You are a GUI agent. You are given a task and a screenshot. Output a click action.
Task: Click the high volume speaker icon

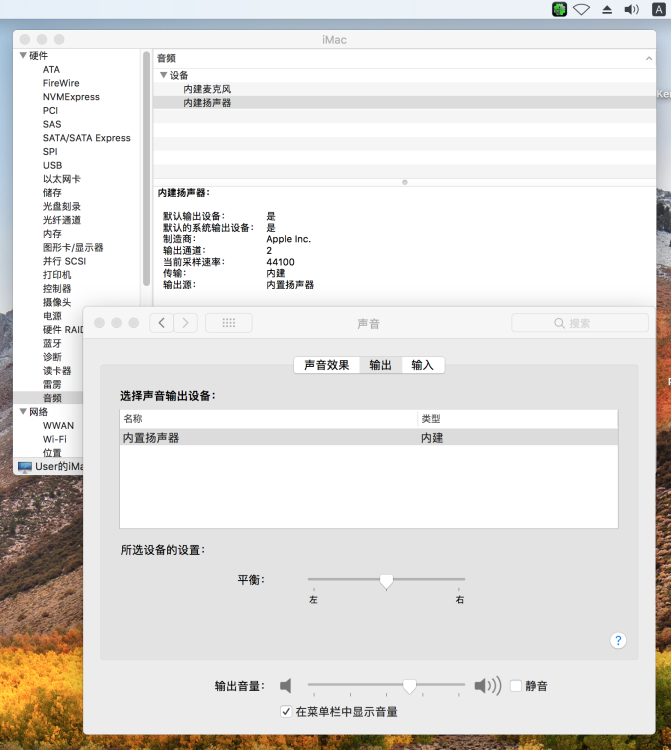487,686
